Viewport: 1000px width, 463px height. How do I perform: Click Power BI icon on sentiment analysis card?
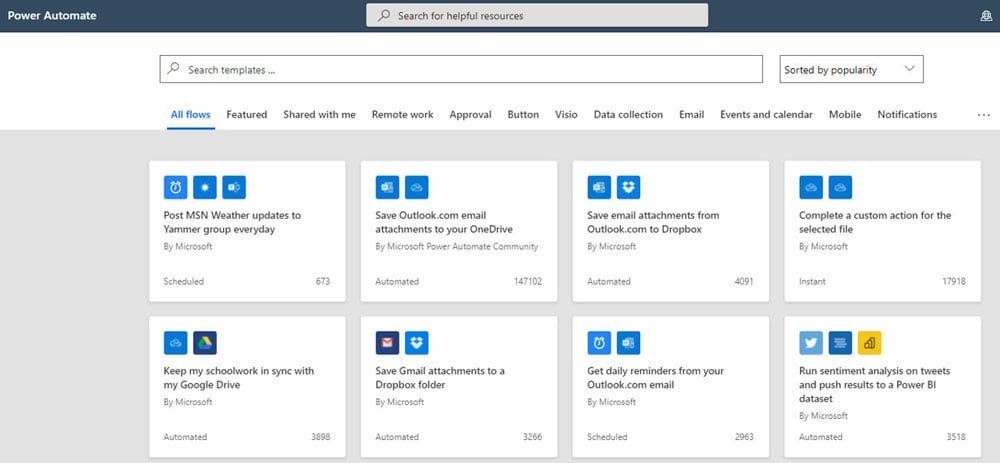click(x=869, y=343)
